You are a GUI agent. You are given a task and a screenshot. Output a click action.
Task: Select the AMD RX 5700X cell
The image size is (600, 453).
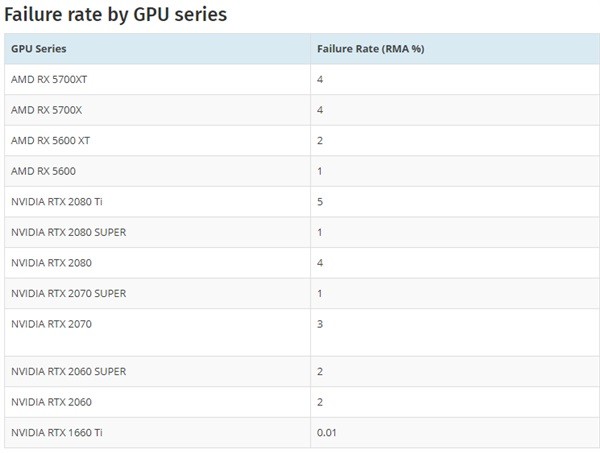coord(46,110)
